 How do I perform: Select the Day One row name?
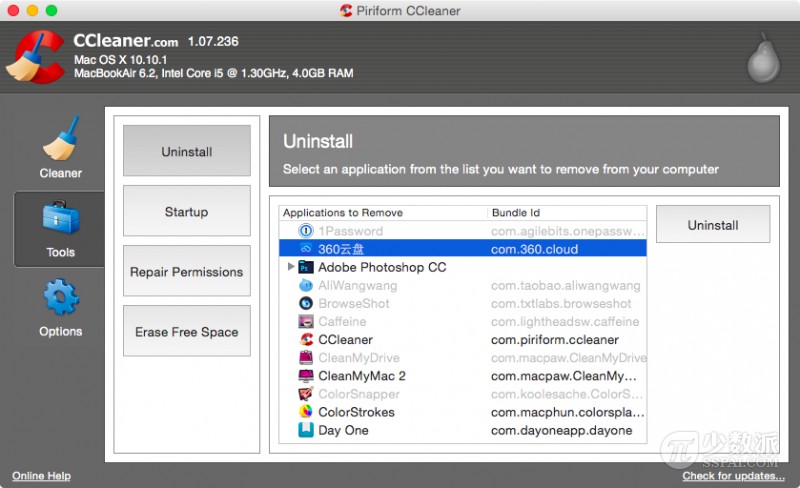click(343, 430)
